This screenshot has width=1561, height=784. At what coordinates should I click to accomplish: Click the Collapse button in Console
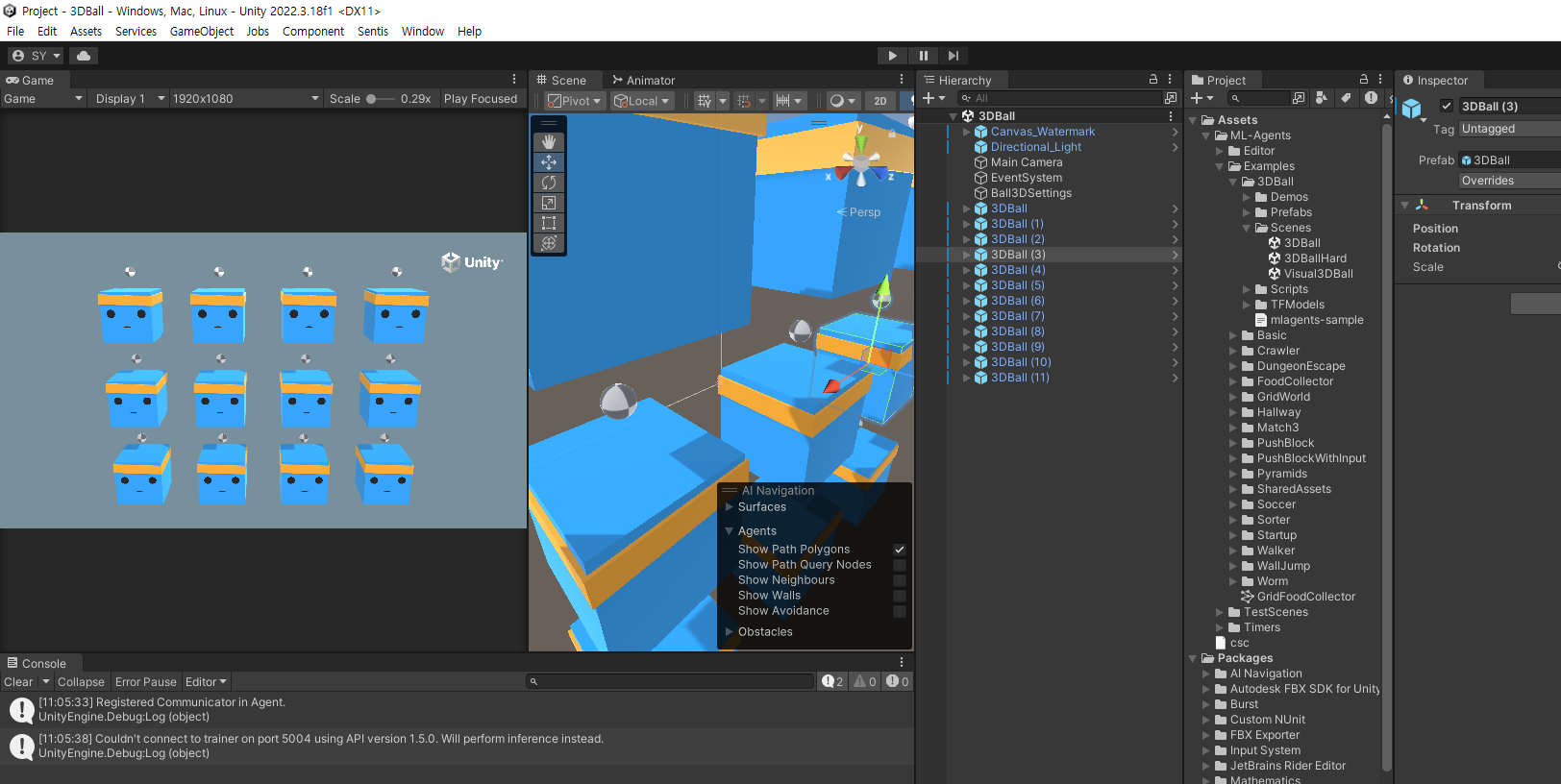coord(81,681)
